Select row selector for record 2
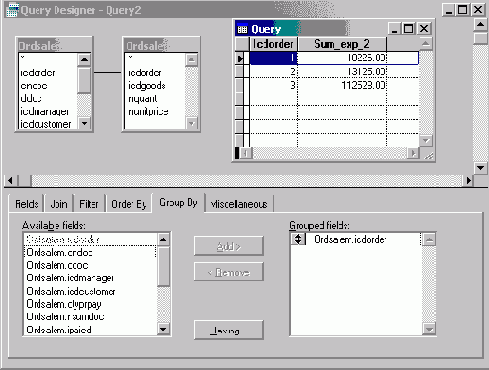Viewport: 489px width, 370px height. [x=240, y=72]
